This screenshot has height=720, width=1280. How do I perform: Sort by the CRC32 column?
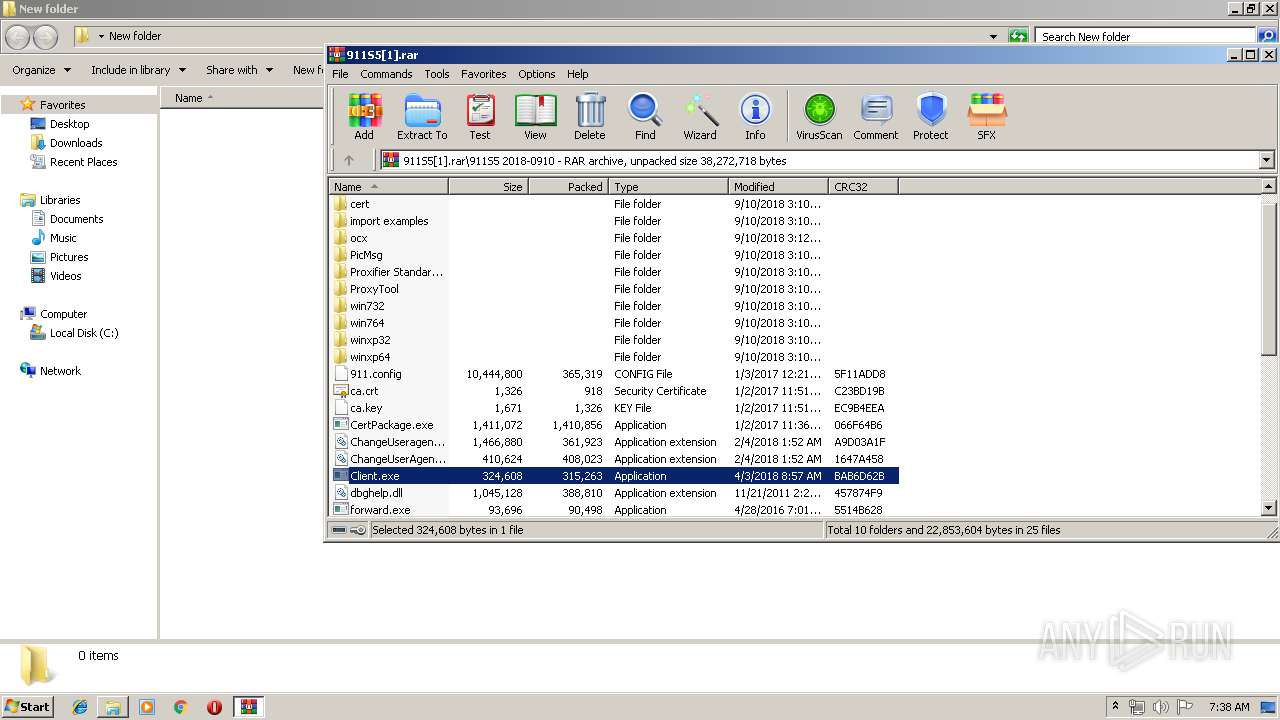tap(863, 187)
